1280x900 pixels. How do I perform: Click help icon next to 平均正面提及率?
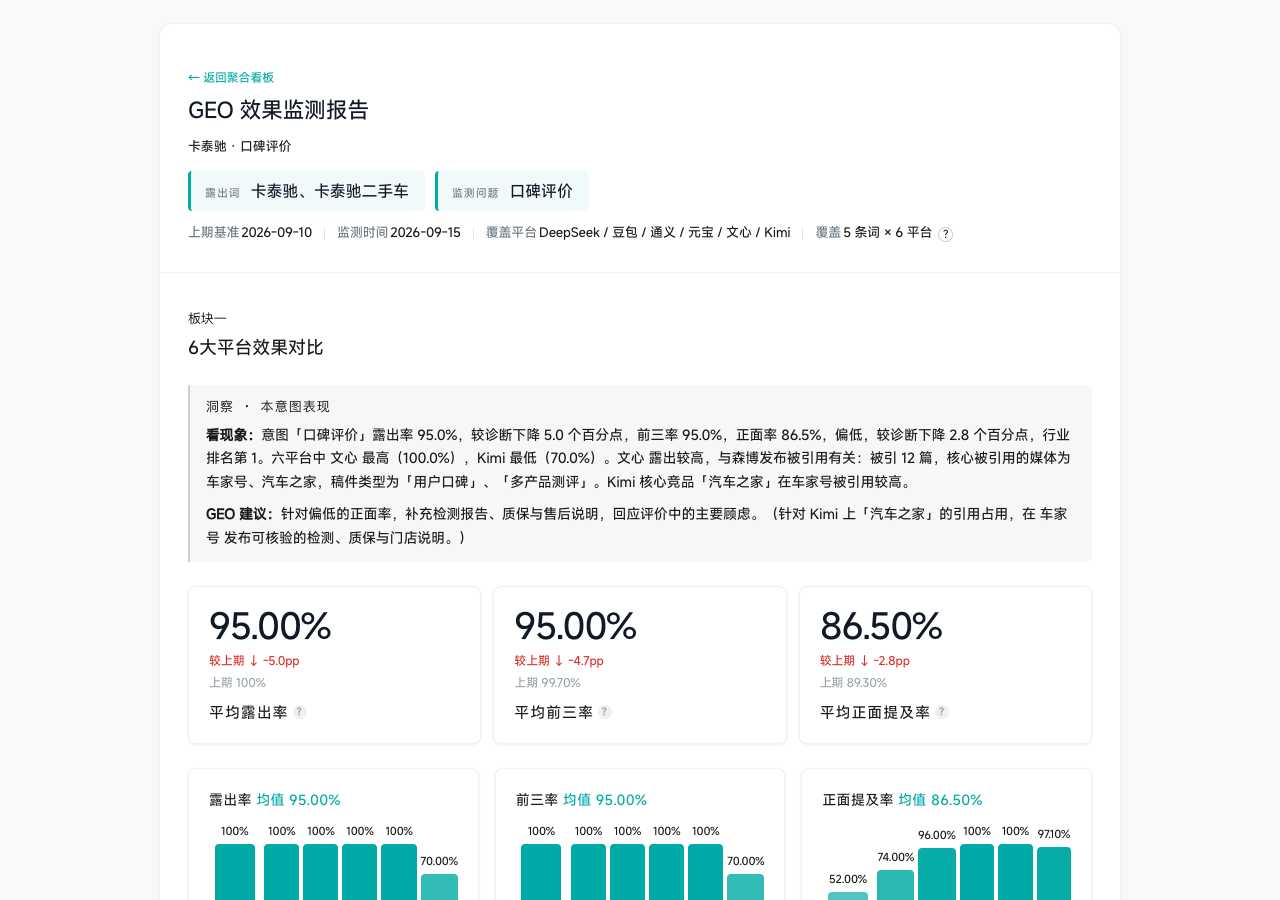click(x=942, y=712)
